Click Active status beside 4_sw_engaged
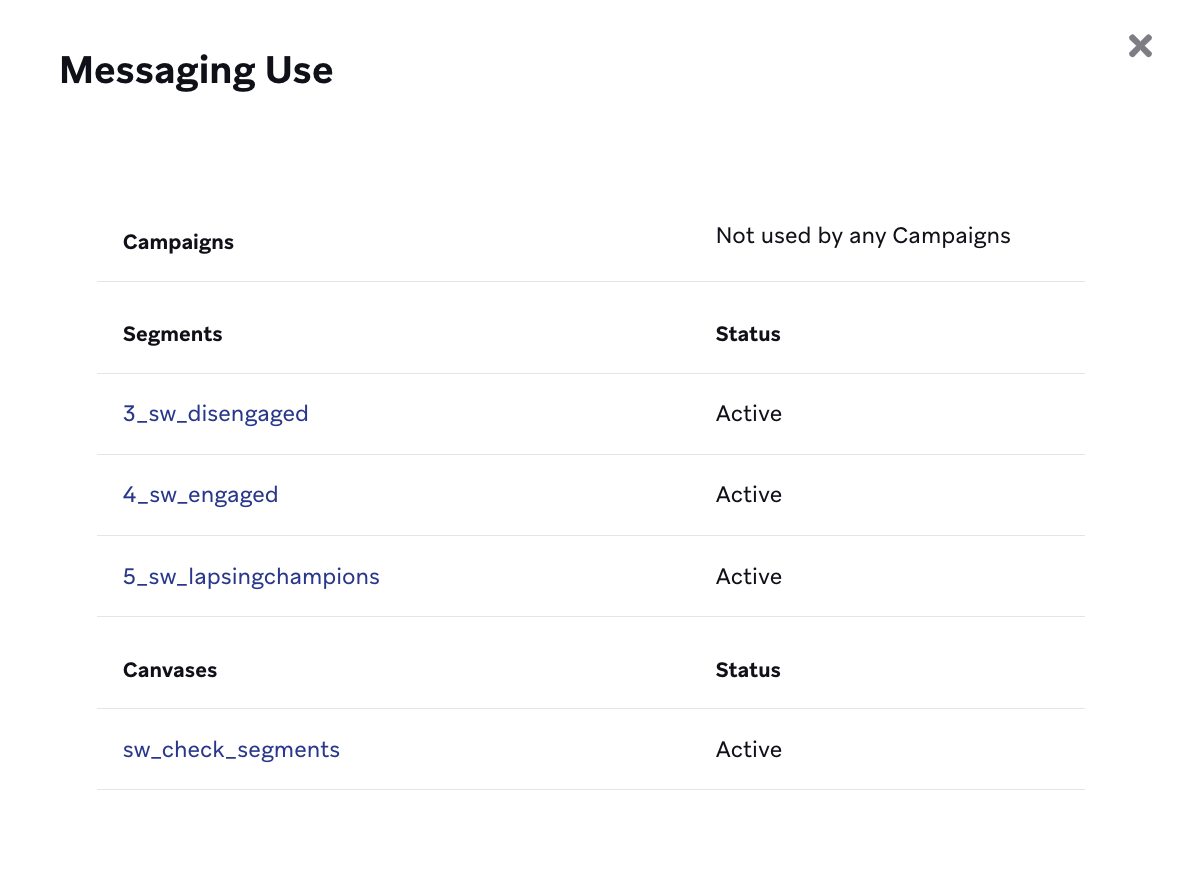The image size is (1194, 888). 748,495
